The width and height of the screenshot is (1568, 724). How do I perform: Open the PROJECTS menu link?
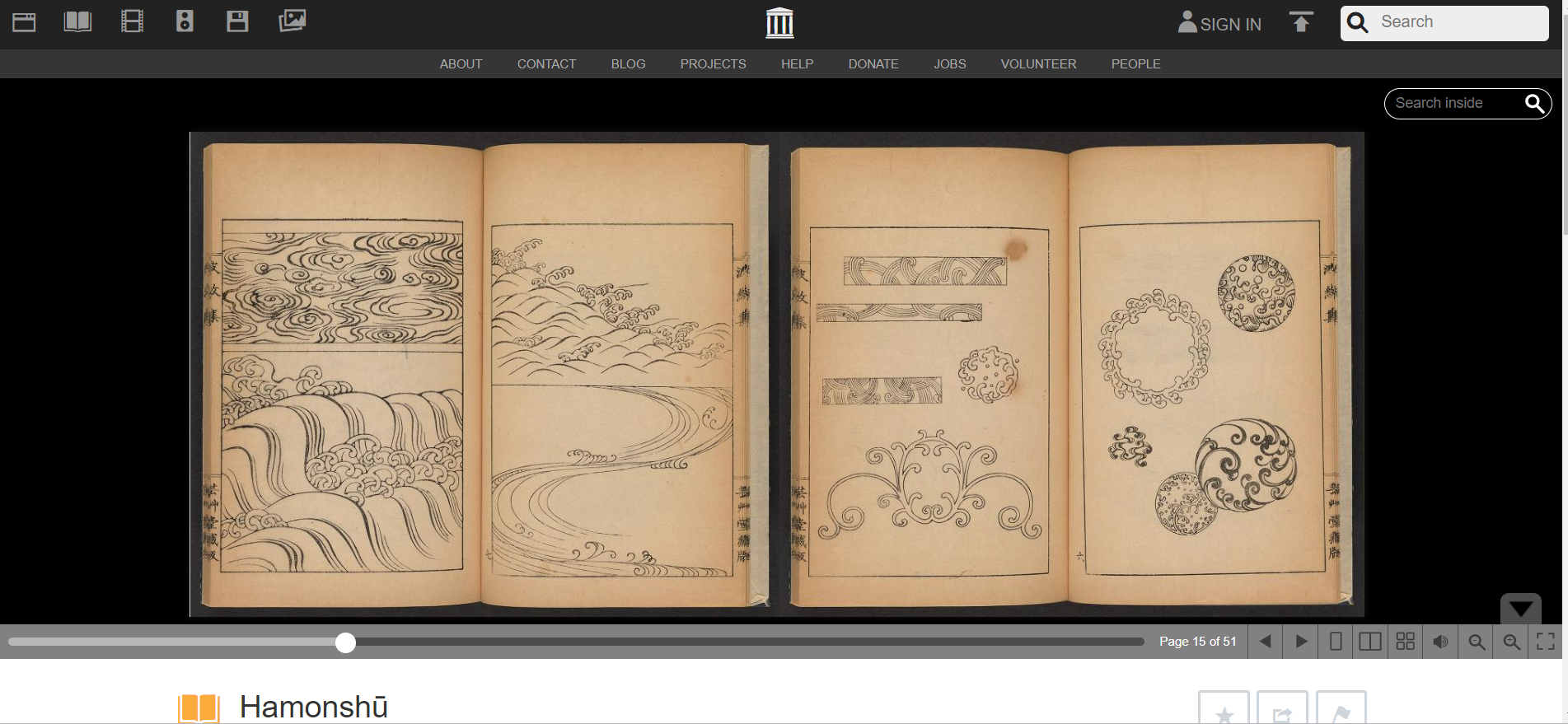pos(713,64)
